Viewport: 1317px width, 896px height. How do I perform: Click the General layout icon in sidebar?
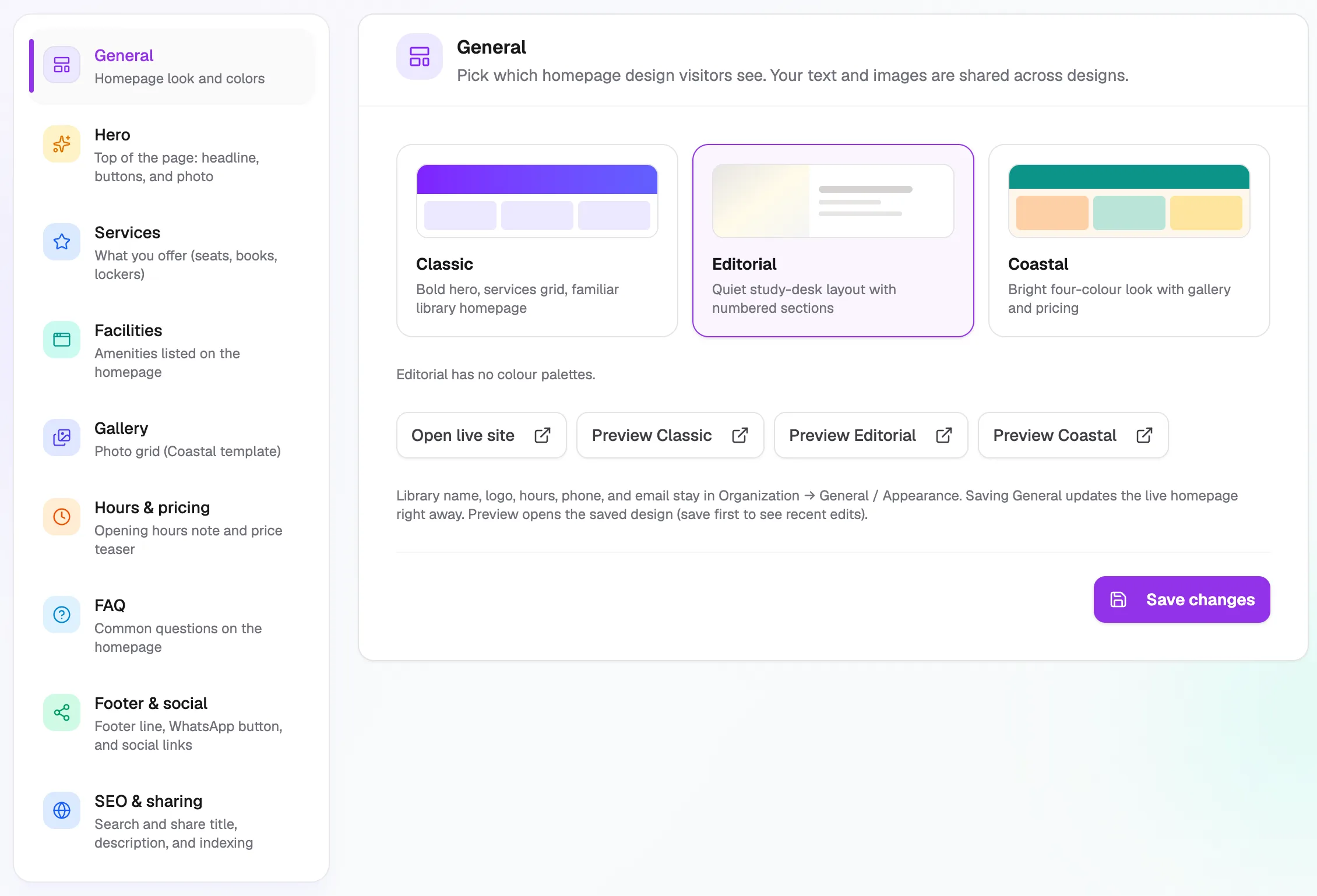pos(62,65)
